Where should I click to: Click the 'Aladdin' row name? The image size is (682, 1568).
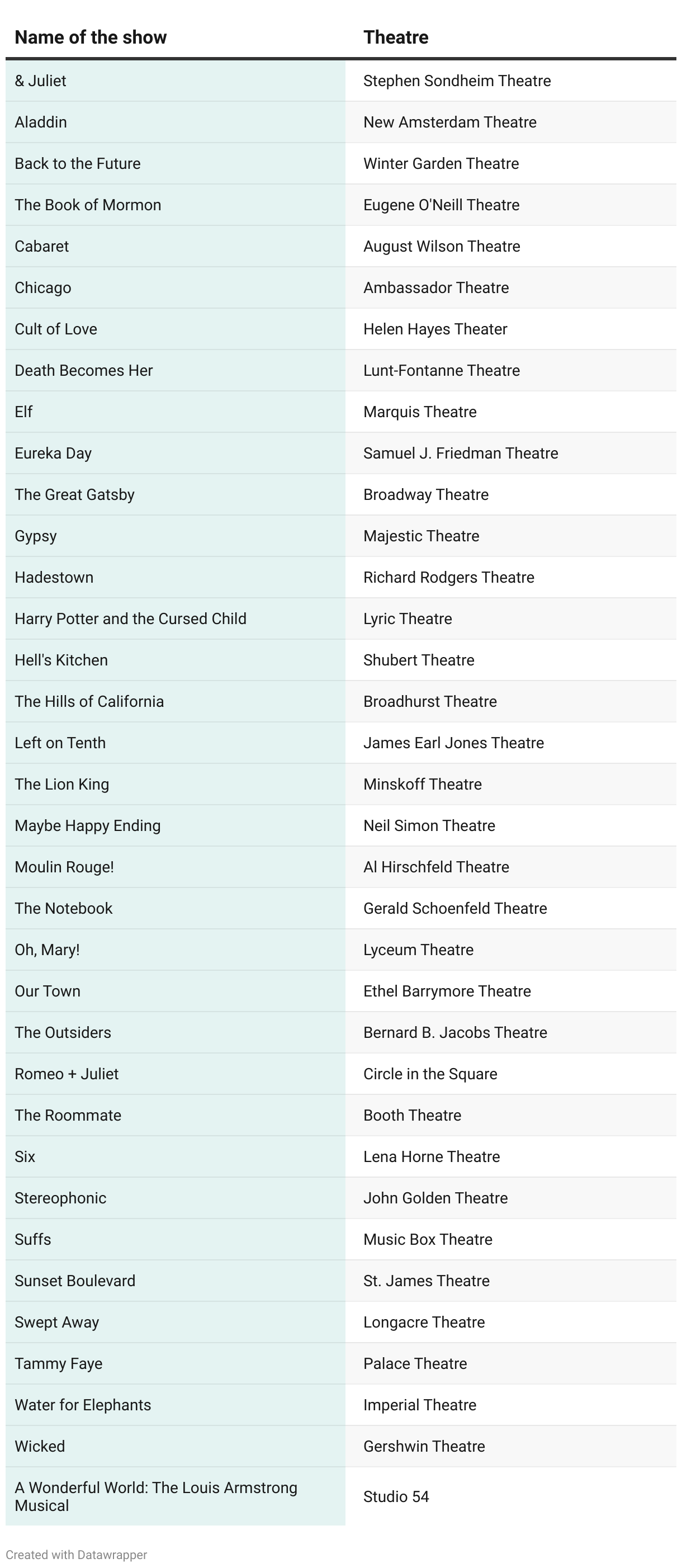pos(41,122)
